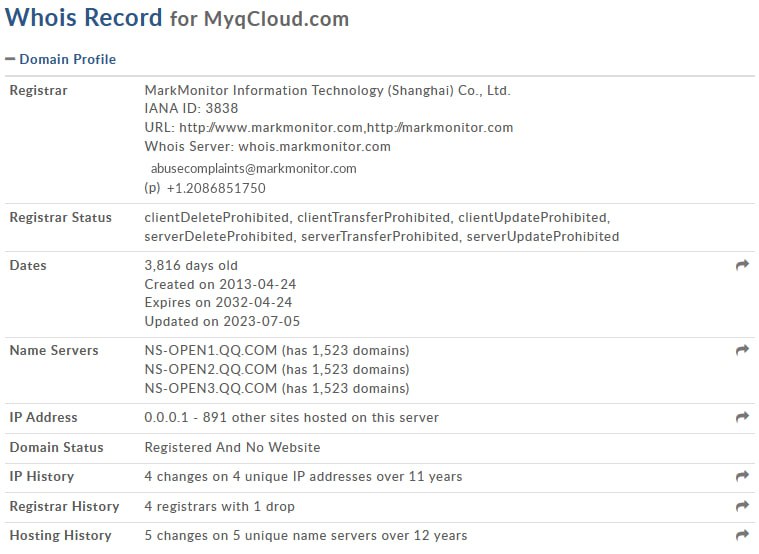Click the minus icon beside Domain Profile
This screenshot has width=759, height=554.
pyautogui.click(x=10, y=60)
